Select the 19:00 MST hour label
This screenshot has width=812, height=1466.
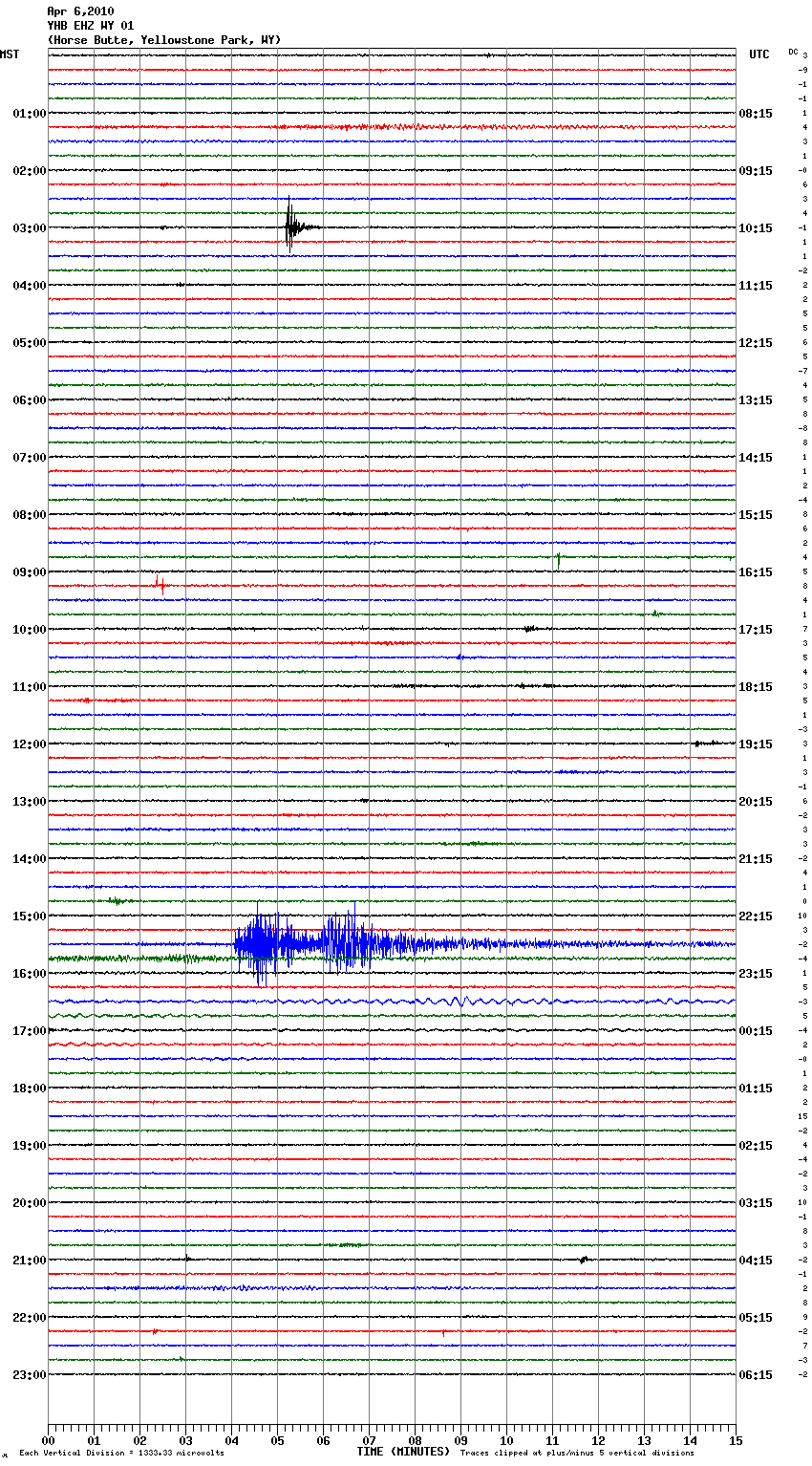tap(30, 1146)
